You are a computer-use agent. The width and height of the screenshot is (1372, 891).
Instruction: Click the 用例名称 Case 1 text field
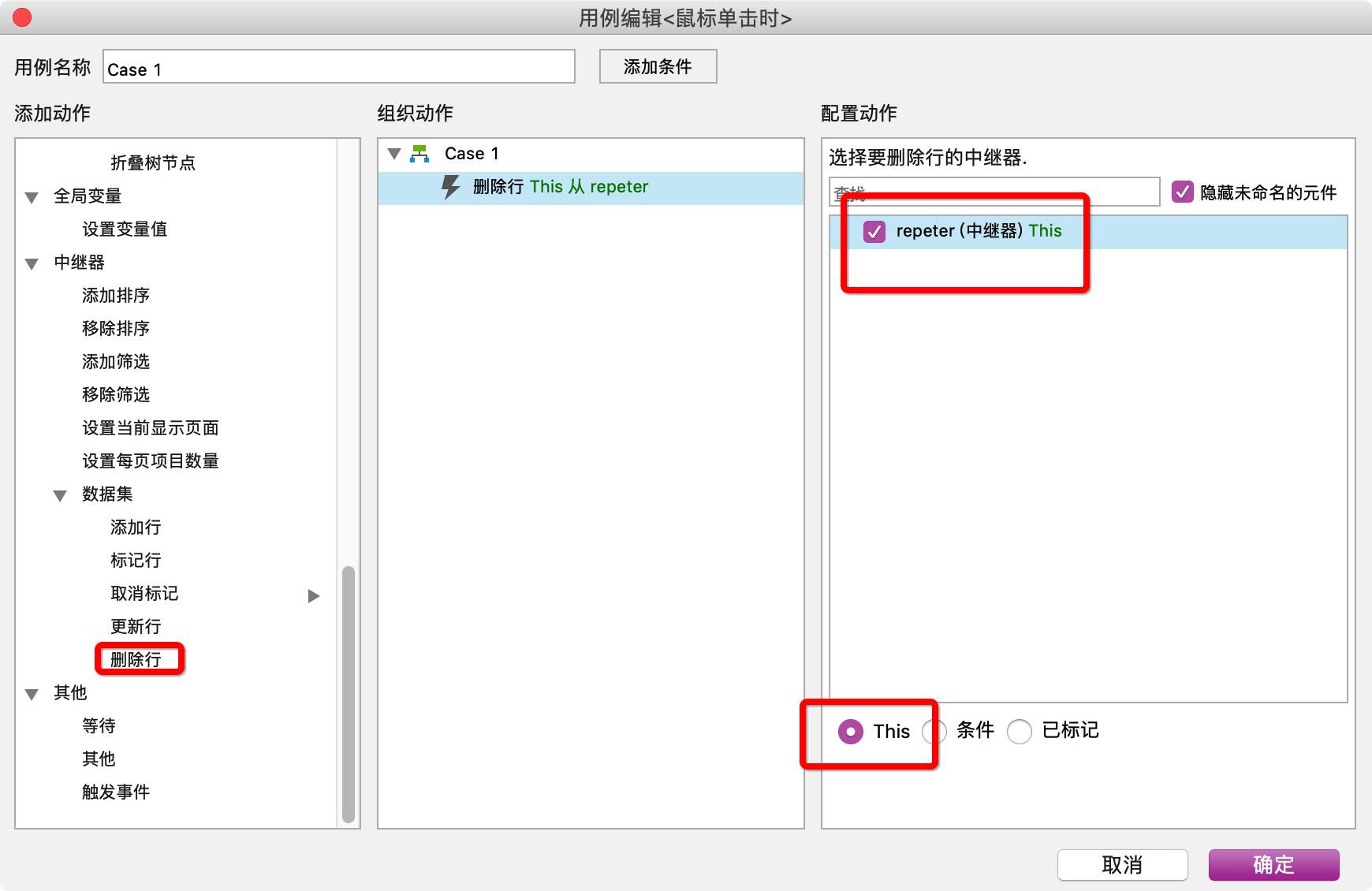click(x=339, y=67)
